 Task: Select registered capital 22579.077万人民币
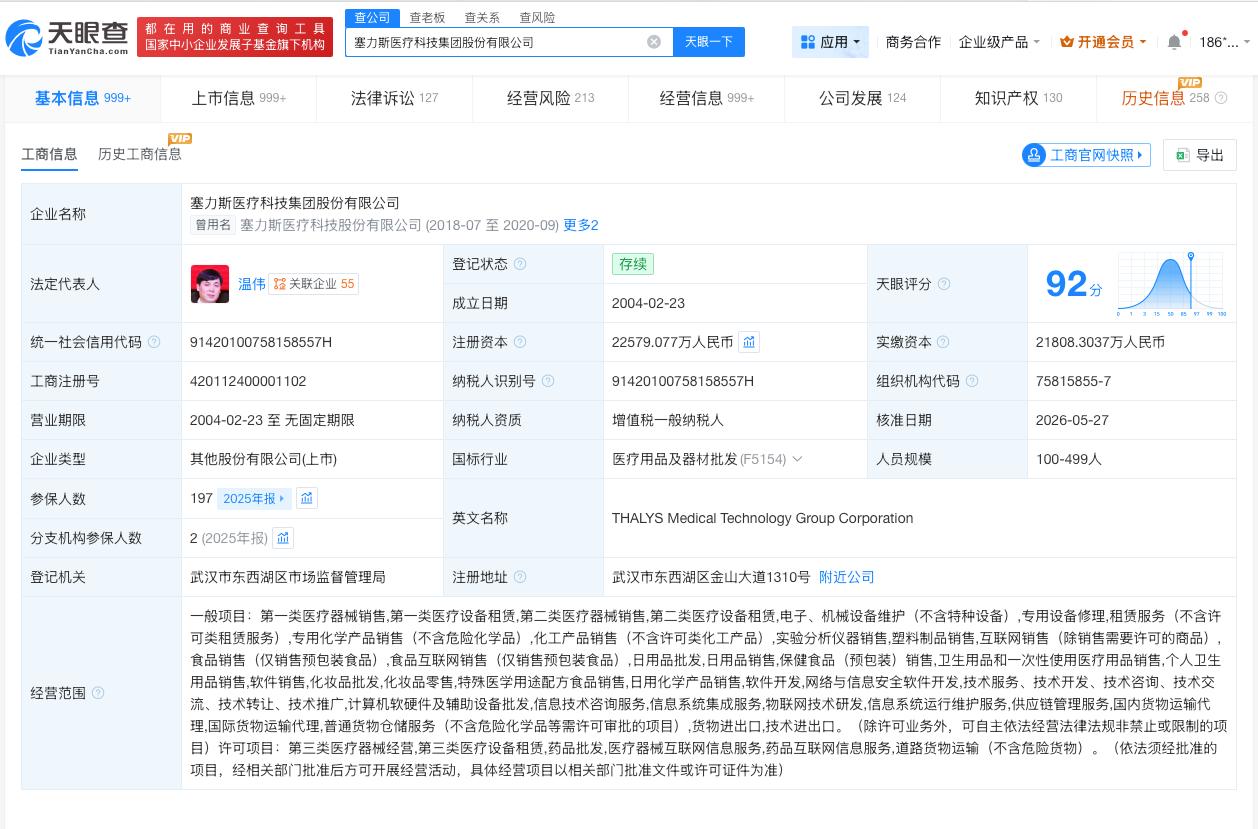(672, 342)
